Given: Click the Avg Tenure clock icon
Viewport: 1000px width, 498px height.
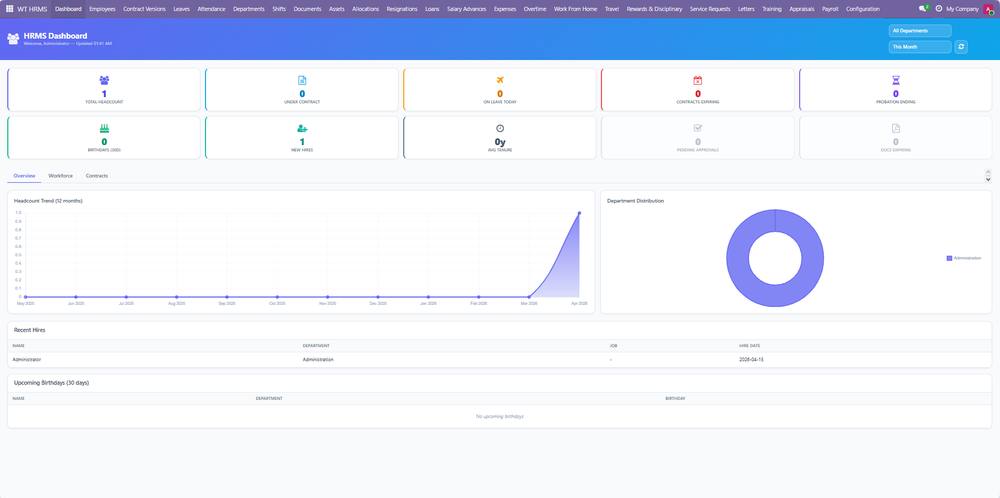Looking at the screenshot, I should (500, 128).
